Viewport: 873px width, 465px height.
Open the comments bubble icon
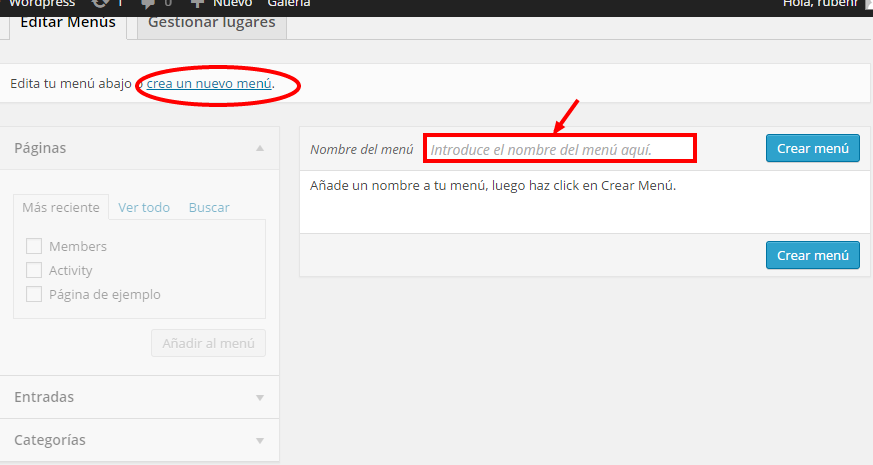[148, 3]
